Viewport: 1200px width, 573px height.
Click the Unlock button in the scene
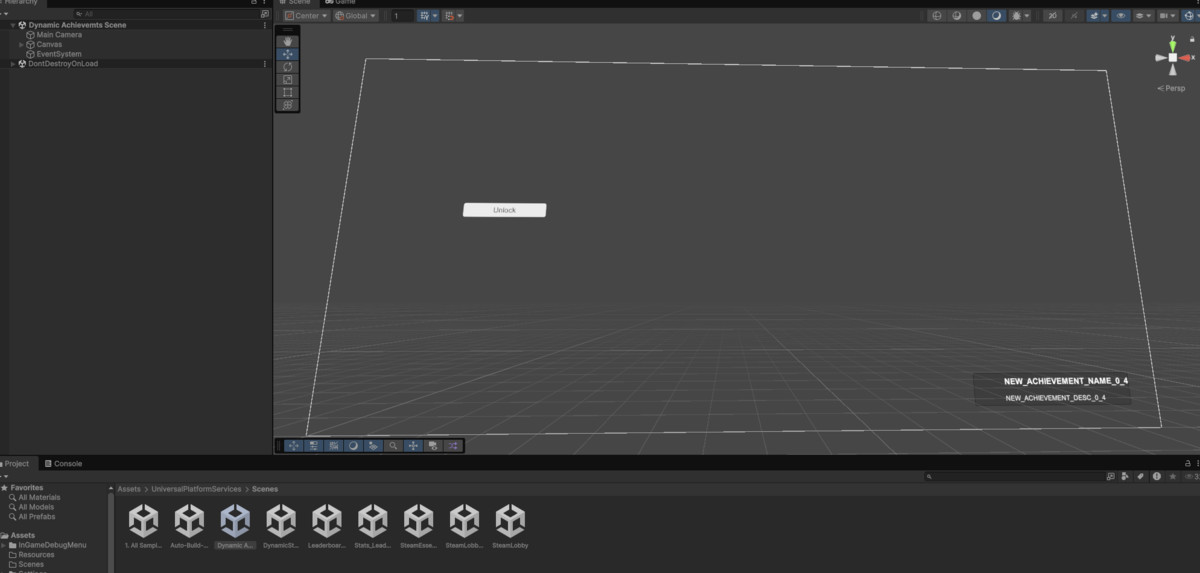[504, 210]
